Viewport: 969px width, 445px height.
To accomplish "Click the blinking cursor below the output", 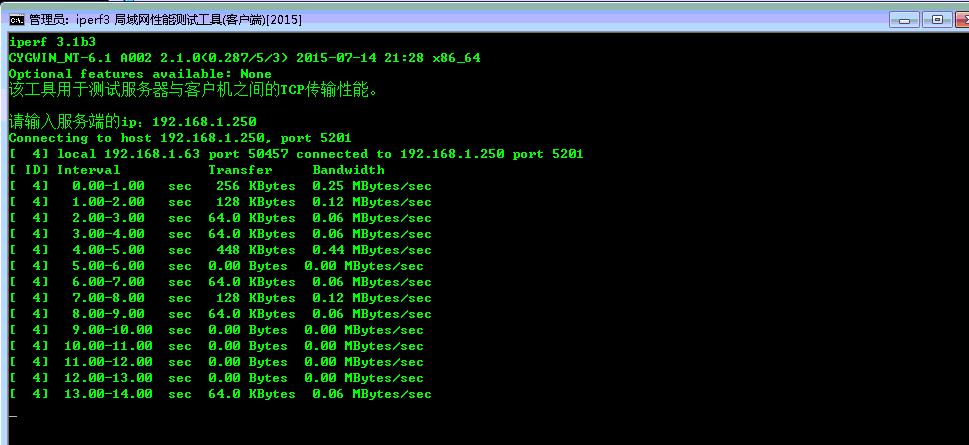I will 13,414.
